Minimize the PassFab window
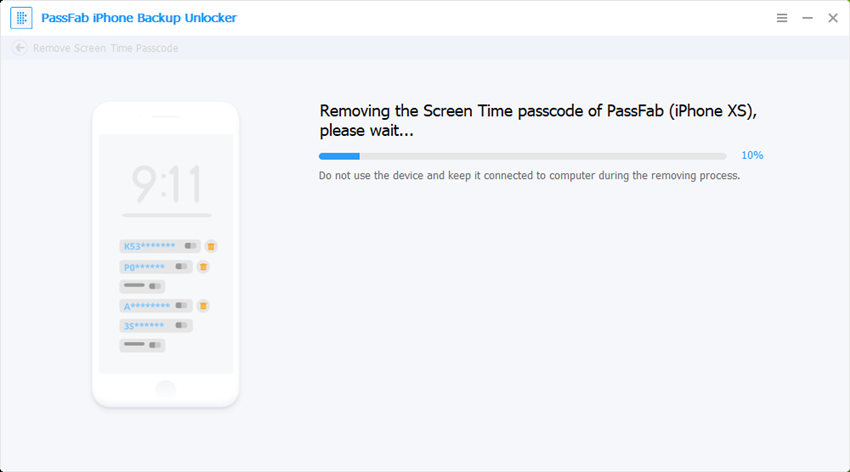Image resolution: width=850 pixels, height=472 pixels. [807, 18]
